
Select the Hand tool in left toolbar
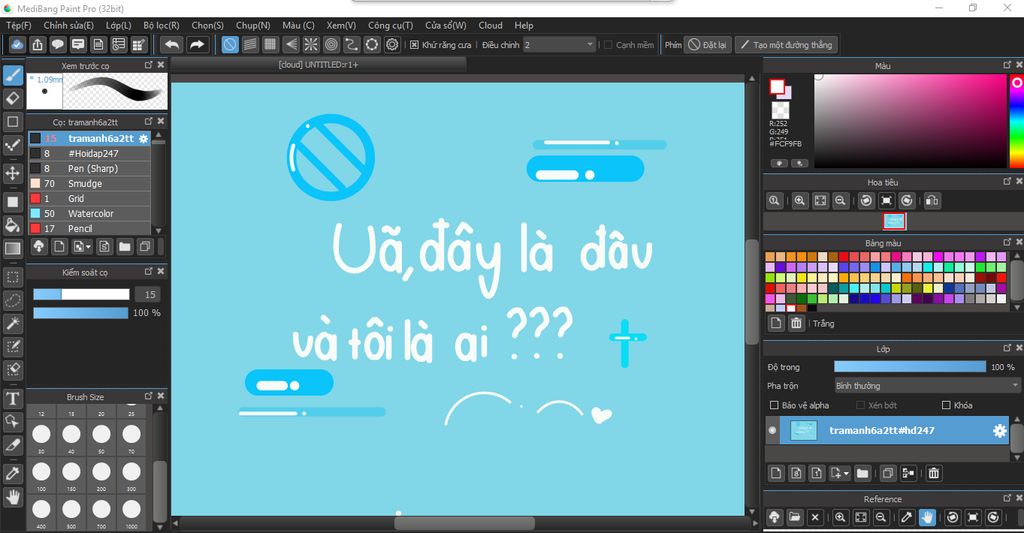click(x=12, y=498)
